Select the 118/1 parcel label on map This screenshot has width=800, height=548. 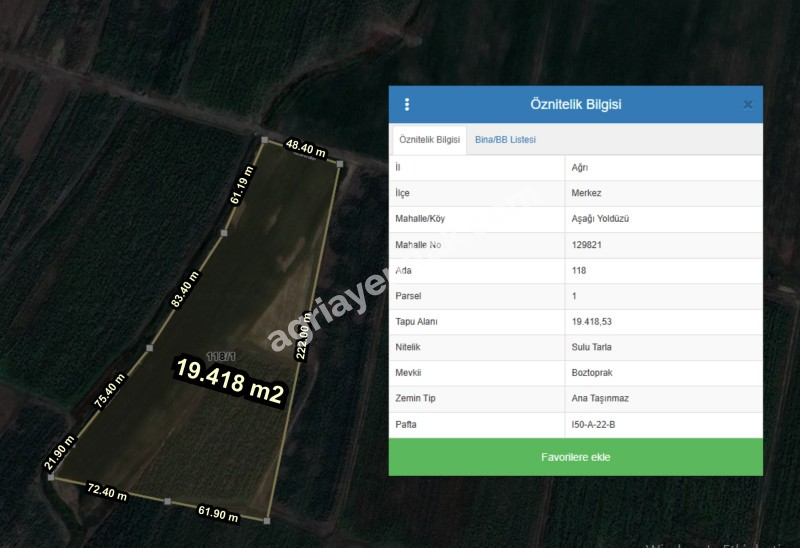pyautogui.click(x=220, y=356)
